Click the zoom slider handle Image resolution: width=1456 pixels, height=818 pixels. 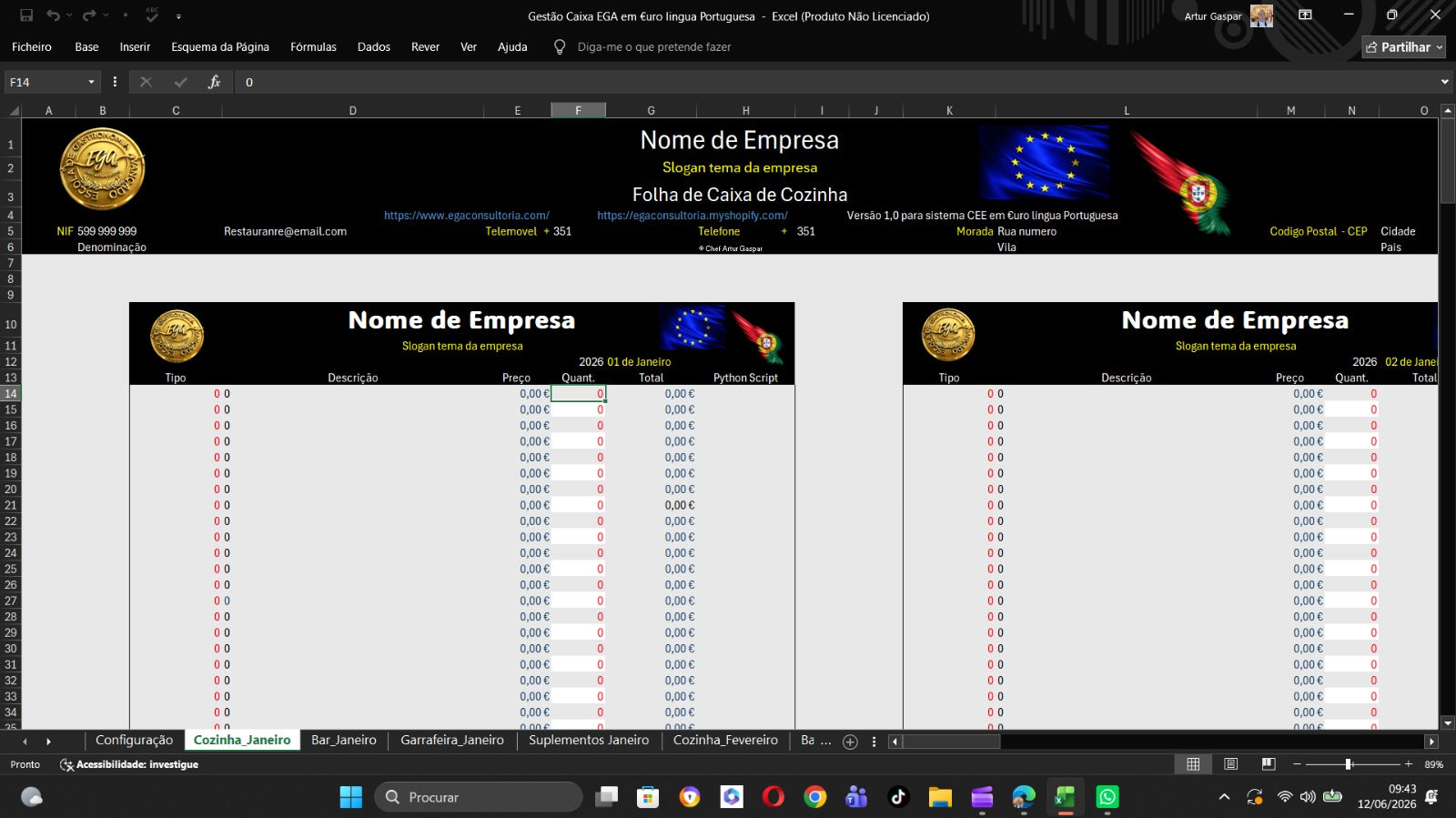click(1349, 764)
